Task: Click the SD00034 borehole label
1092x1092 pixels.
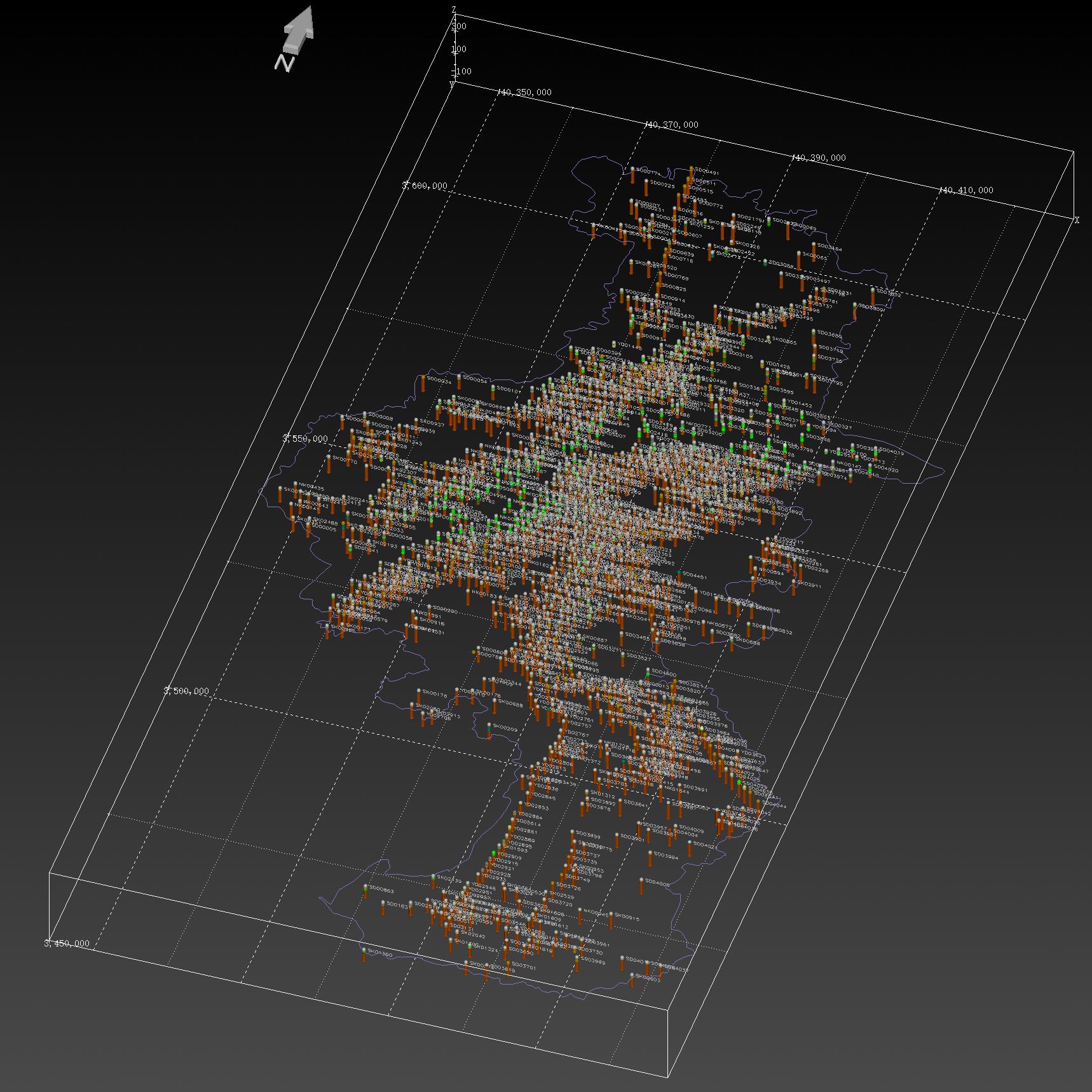Action: point(439,381)
